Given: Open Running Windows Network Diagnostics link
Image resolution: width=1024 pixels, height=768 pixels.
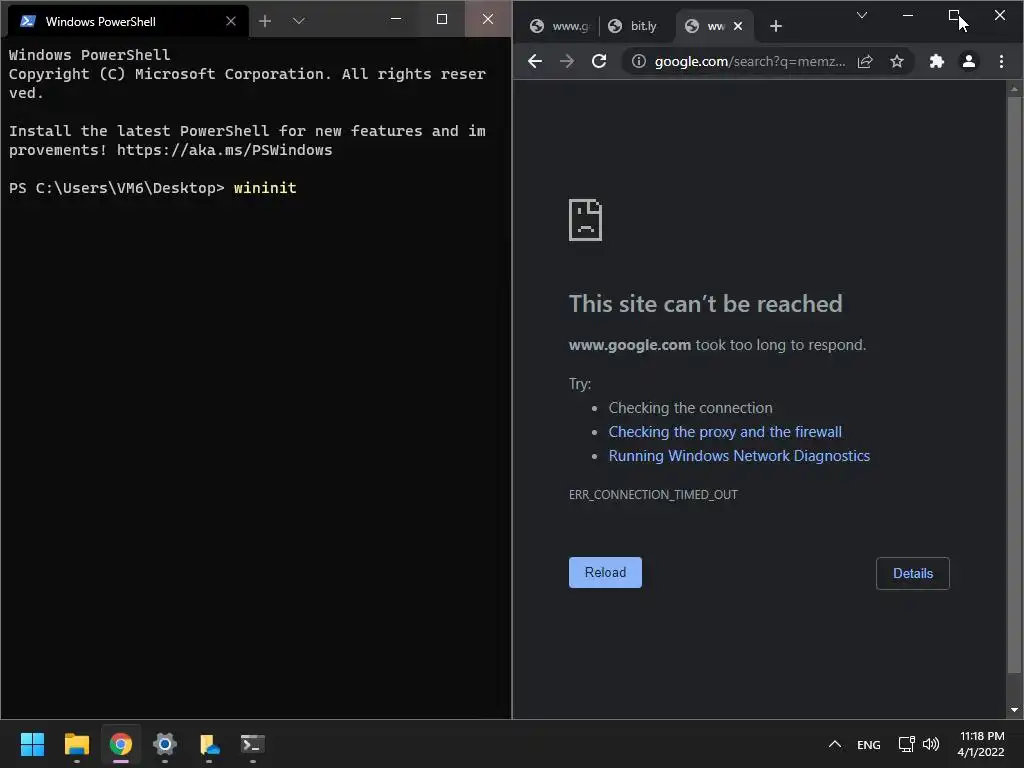Looking at the screenshot, I should tap(739, 456).
